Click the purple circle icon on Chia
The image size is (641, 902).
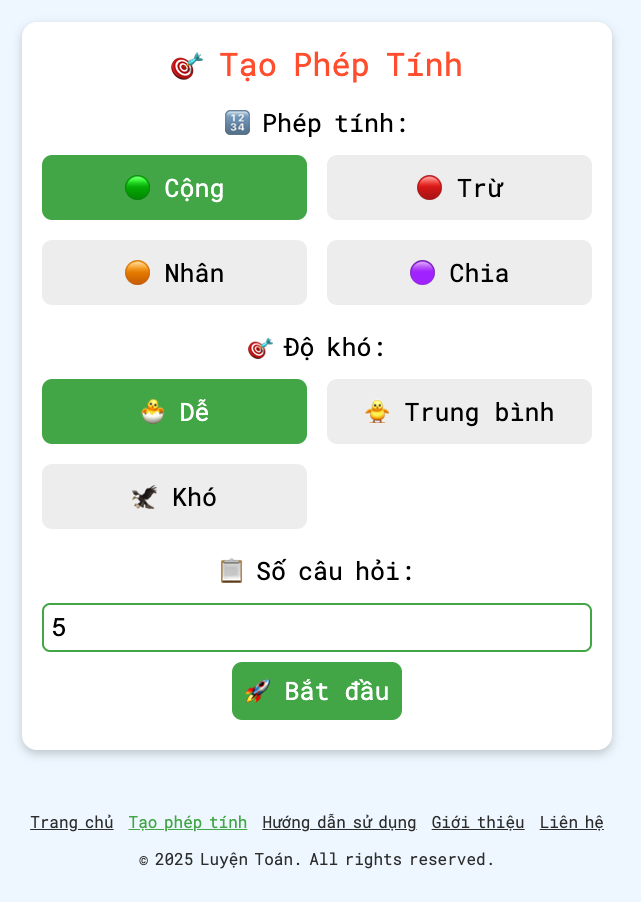click(x=422, y=273)
